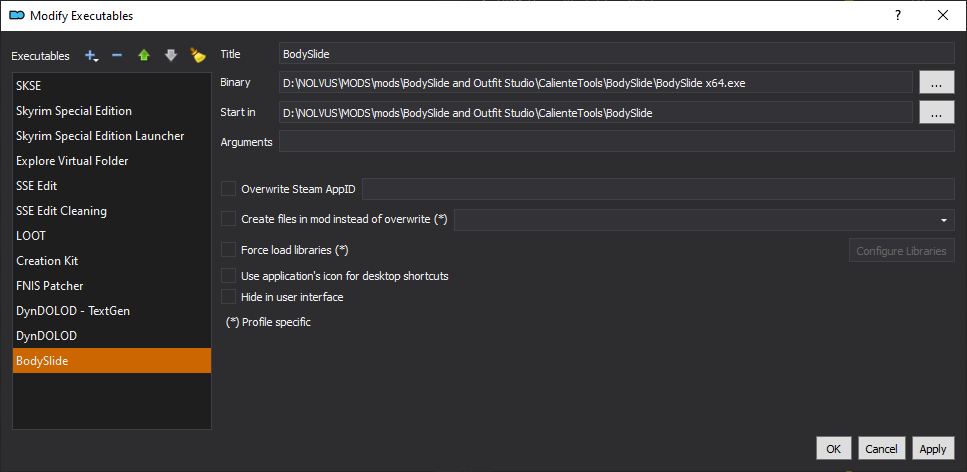The width and height of the screenshot is (967, 472).
Task: Open the mod selection dropdown arrow
Action: 944,220
